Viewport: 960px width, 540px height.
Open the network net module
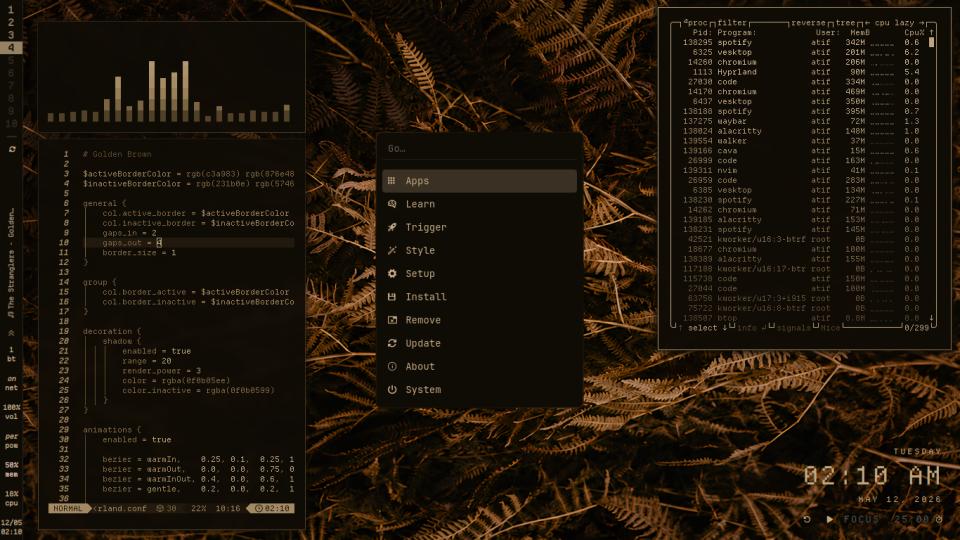[x=11, y=383]
